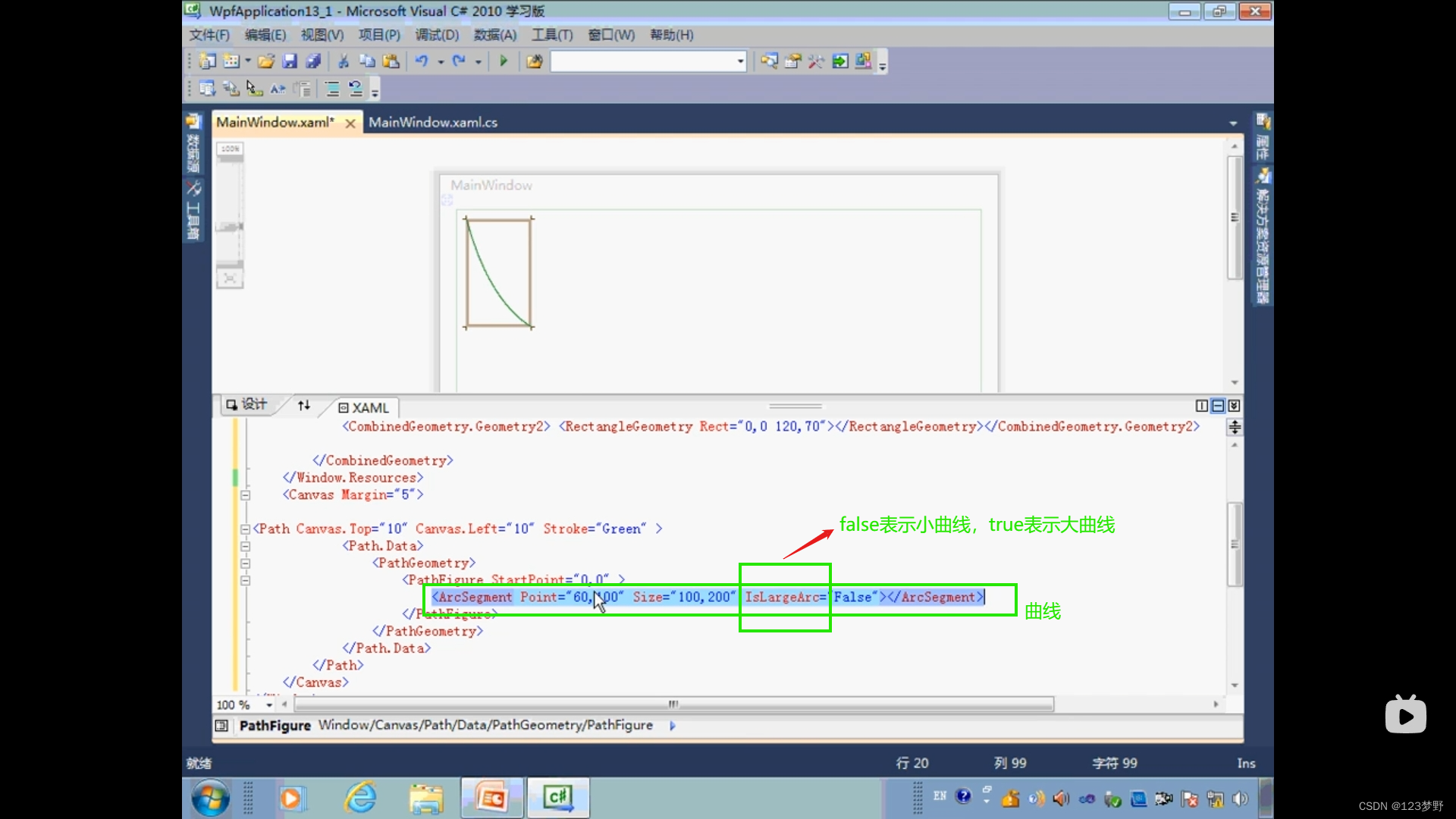
Task: Collapse the Path Canvas.Top element outline
Action: coord(245,529)
